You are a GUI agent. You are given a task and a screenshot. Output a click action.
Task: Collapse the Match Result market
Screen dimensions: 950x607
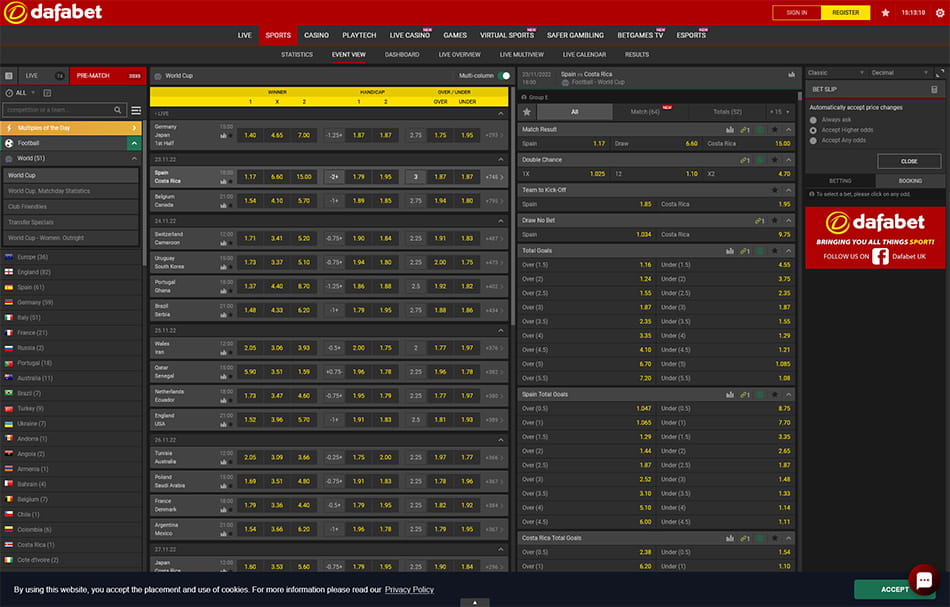788,130
